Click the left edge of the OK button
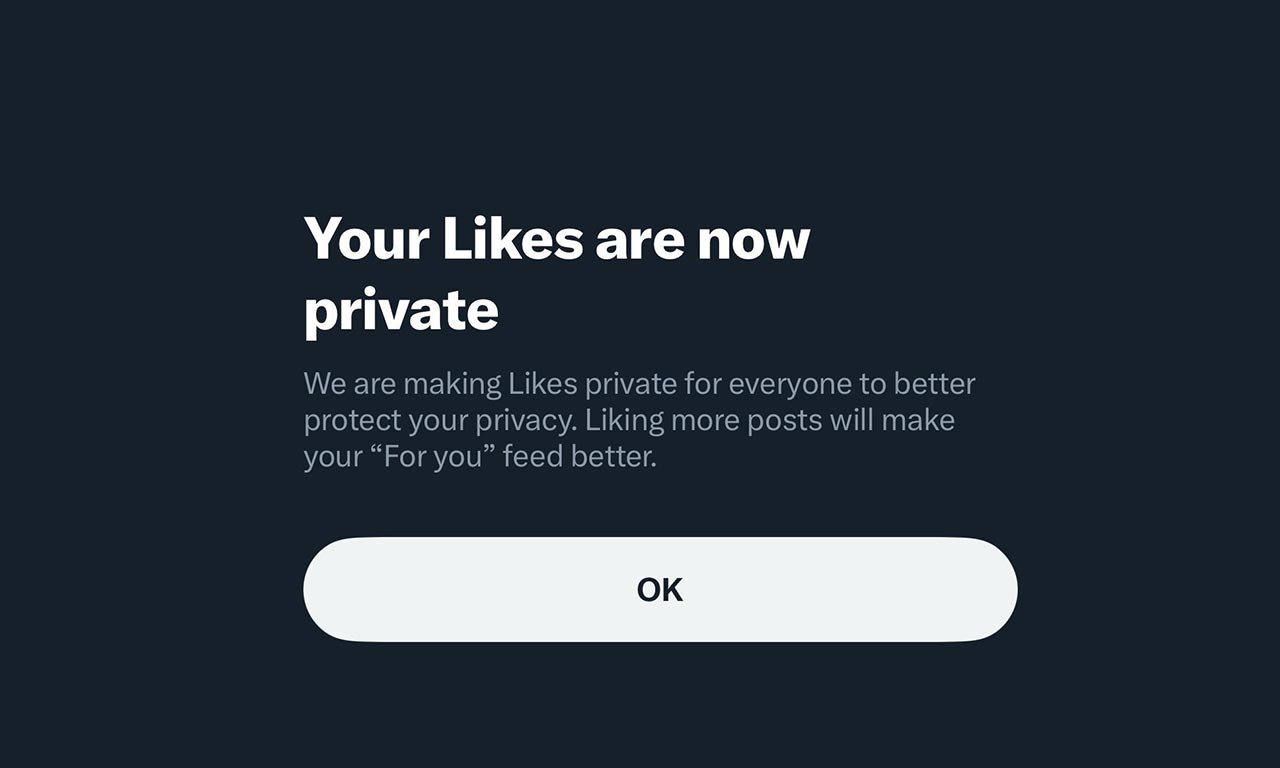Viewport: 1280px width, 768px height. (330, 589)
